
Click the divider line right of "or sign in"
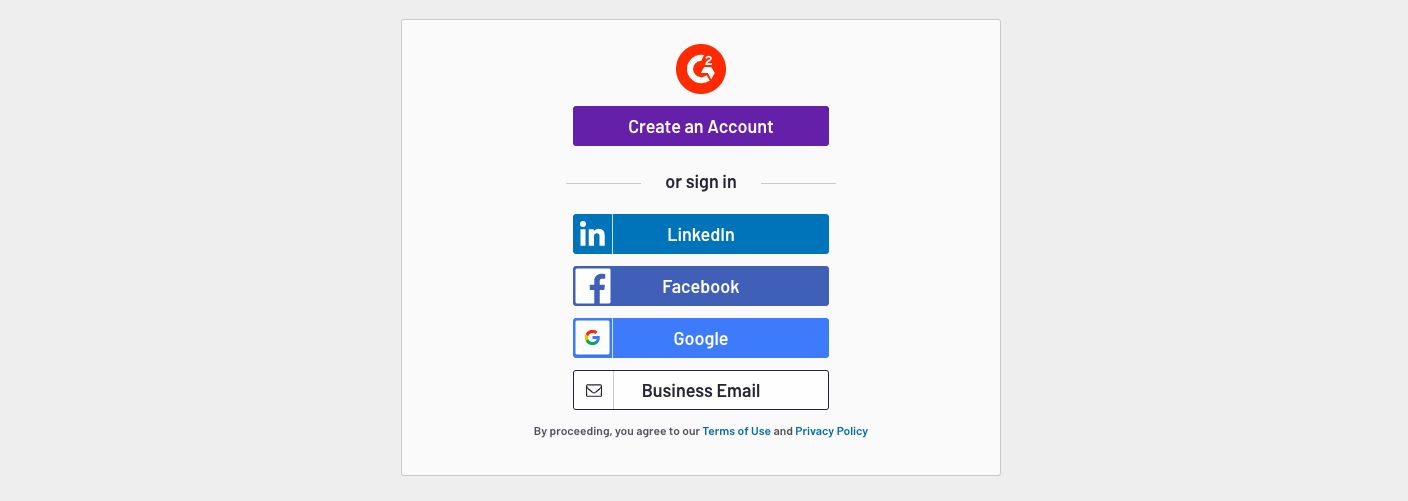pyautogui.click(x=798, y=183)
